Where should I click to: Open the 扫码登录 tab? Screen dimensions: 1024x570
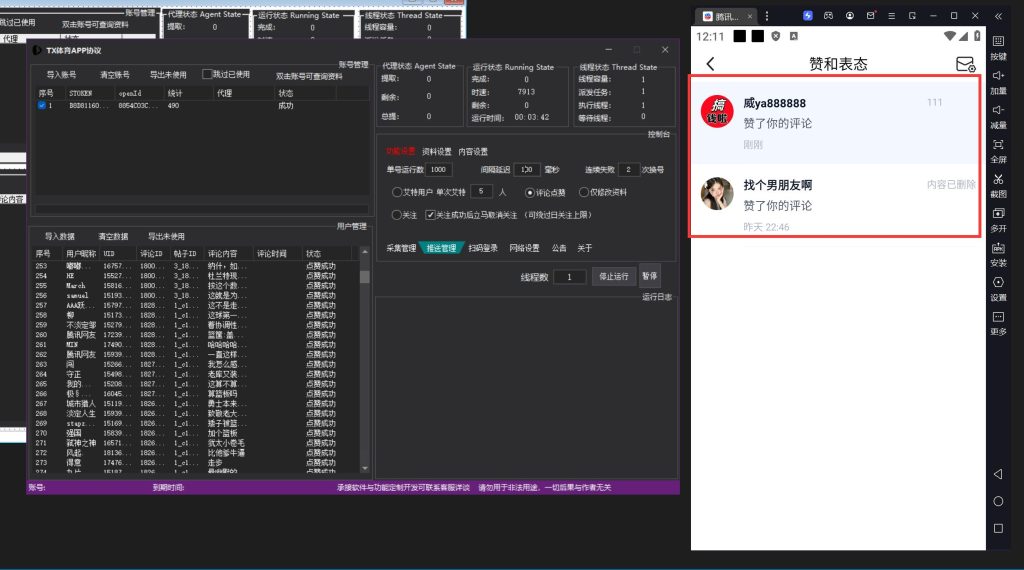tap(482, 248)
